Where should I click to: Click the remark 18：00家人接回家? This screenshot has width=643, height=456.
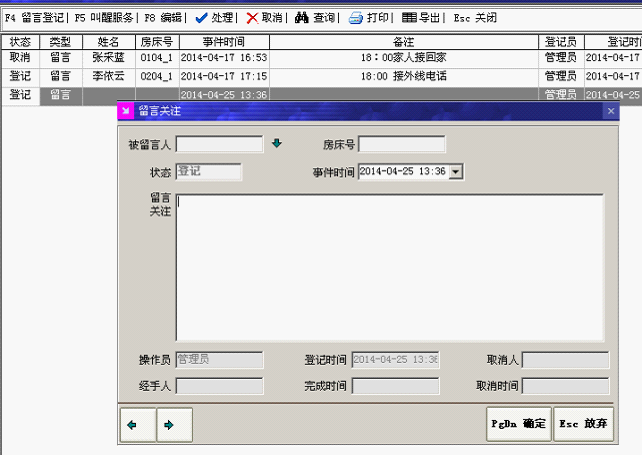(404, 57)
